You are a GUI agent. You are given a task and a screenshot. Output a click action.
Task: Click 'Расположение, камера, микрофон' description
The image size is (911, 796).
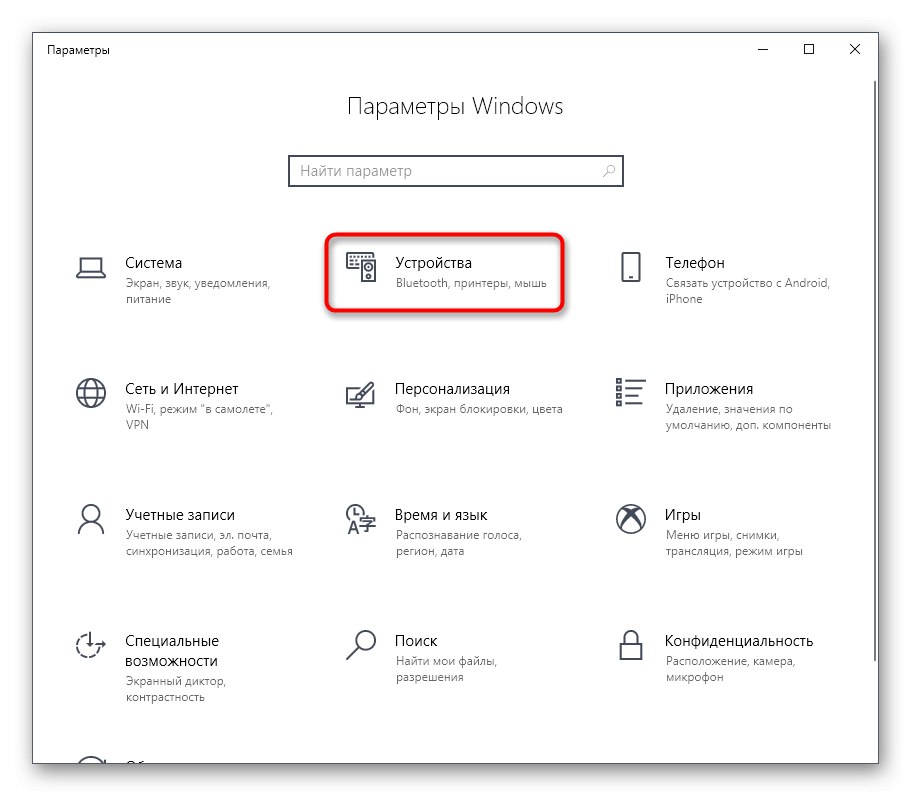[x=730, y=669]
